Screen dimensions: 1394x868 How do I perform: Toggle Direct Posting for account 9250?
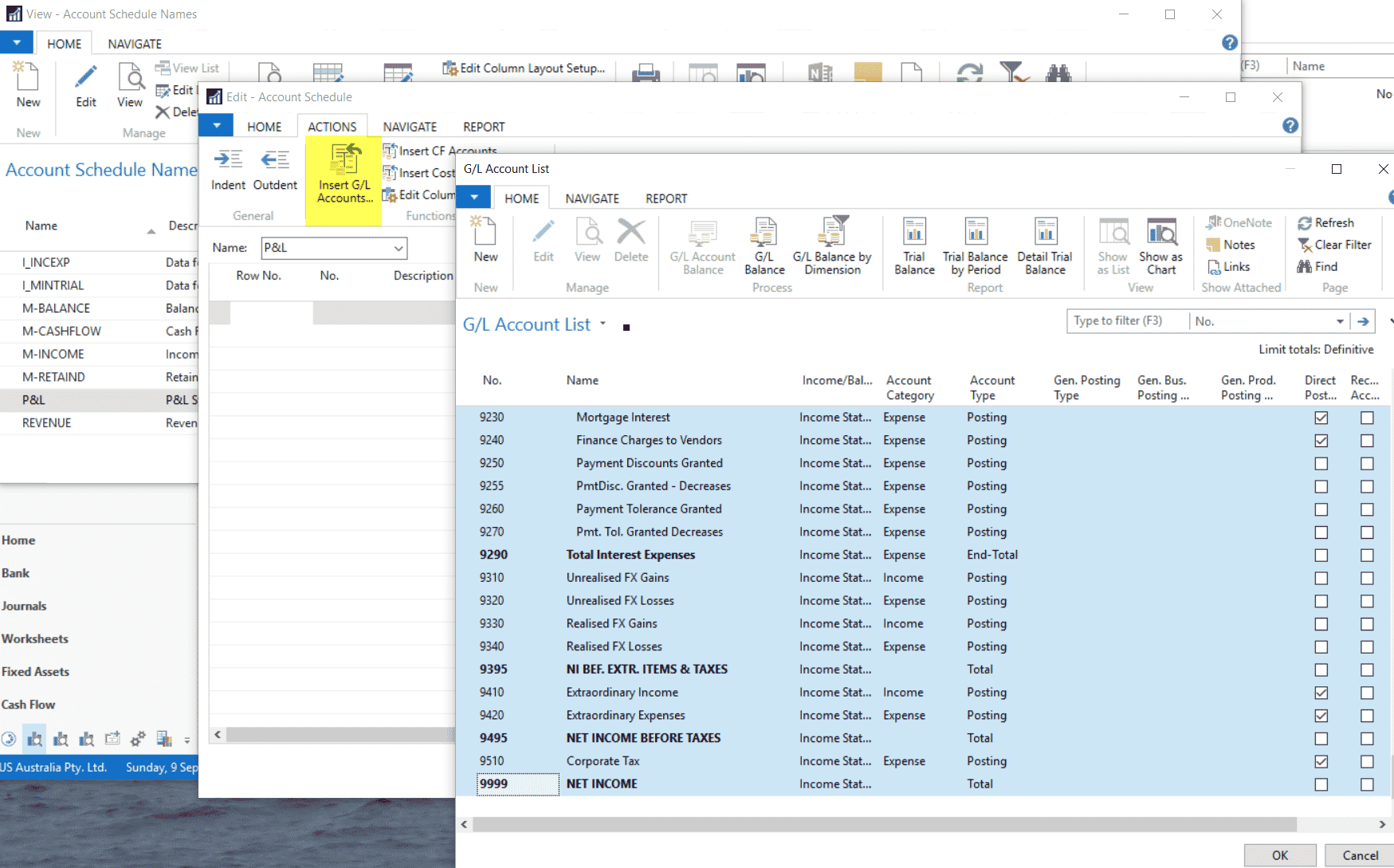(x=1321, y=463)
